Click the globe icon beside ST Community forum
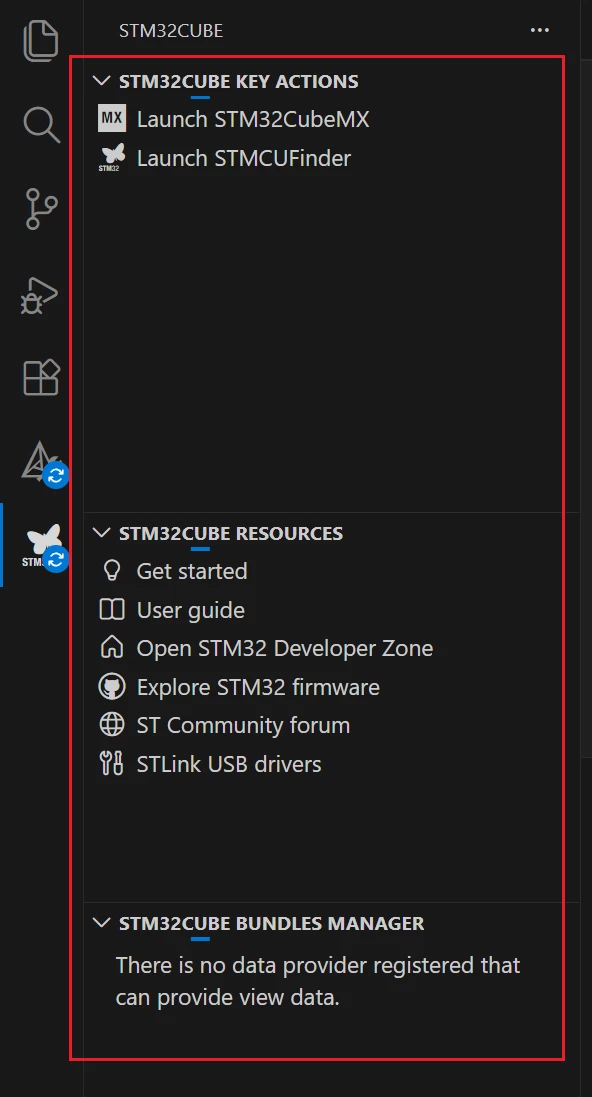Screen dimensions: 592x1097 [x=112, y=726]
